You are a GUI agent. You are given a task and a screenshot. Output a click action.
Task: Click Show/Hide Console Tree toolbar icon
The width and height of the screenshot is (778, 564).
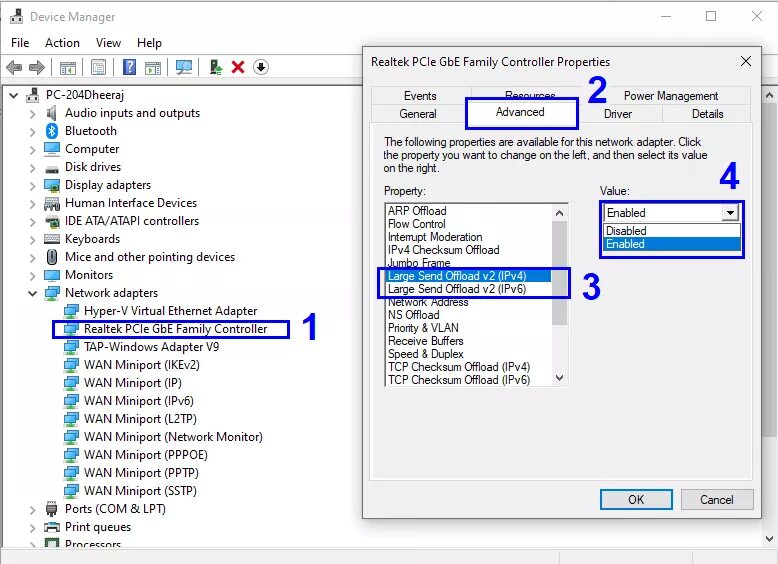(x=67, y=67)
